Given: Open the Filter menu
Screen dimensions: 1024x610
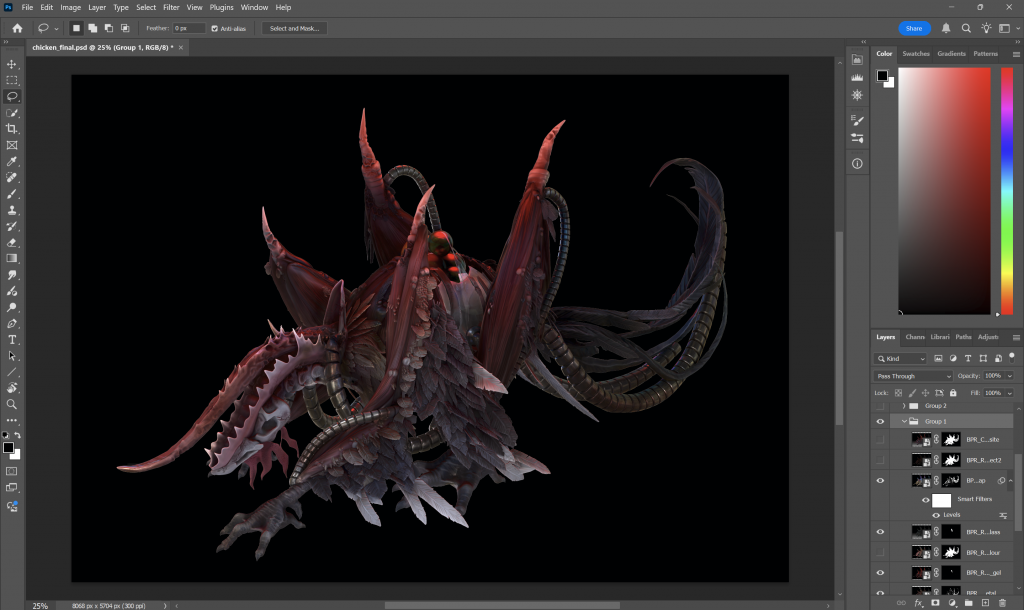Looking at the screenshot, I should (x=171, y=7).
